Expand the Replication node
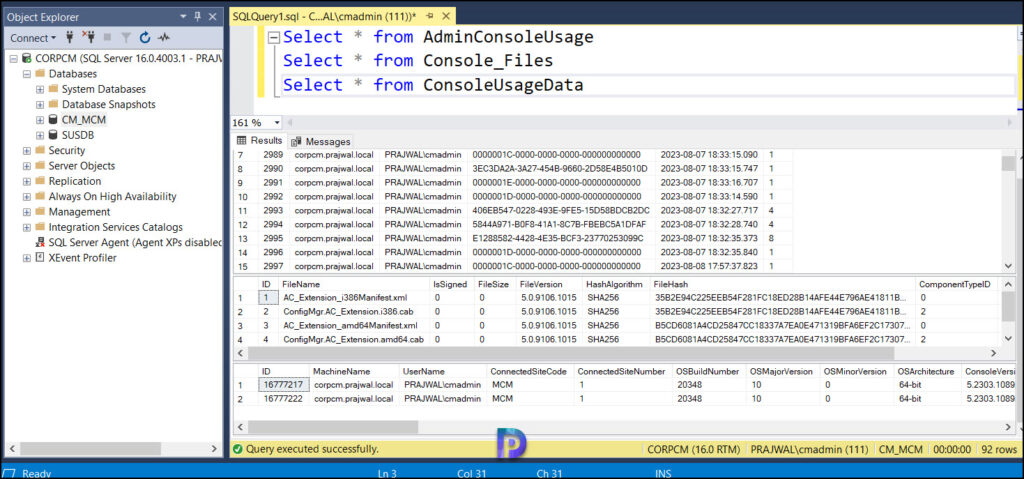 27,181
